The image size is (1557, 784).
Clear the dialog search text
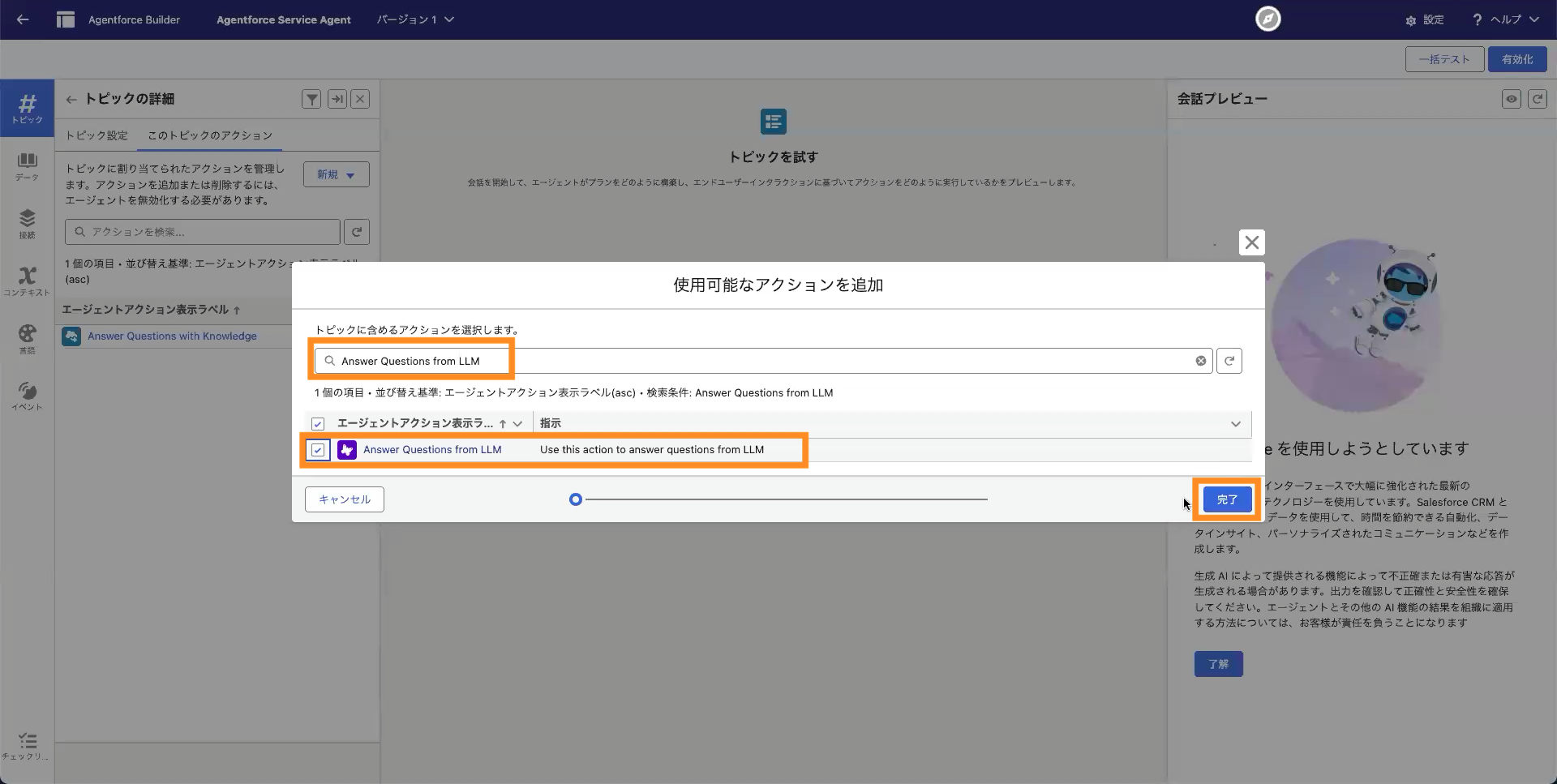[x=1201, y=361]
